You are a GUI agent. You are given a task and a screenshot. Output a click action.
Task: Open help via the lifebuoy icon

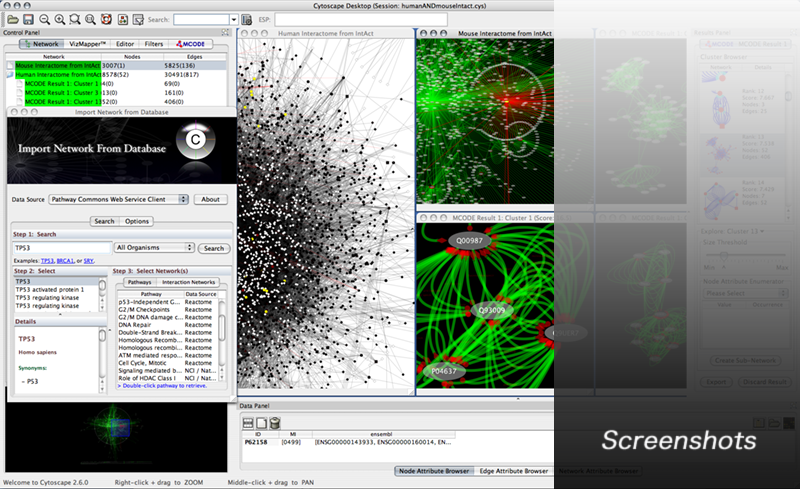[x=106, y=19]
